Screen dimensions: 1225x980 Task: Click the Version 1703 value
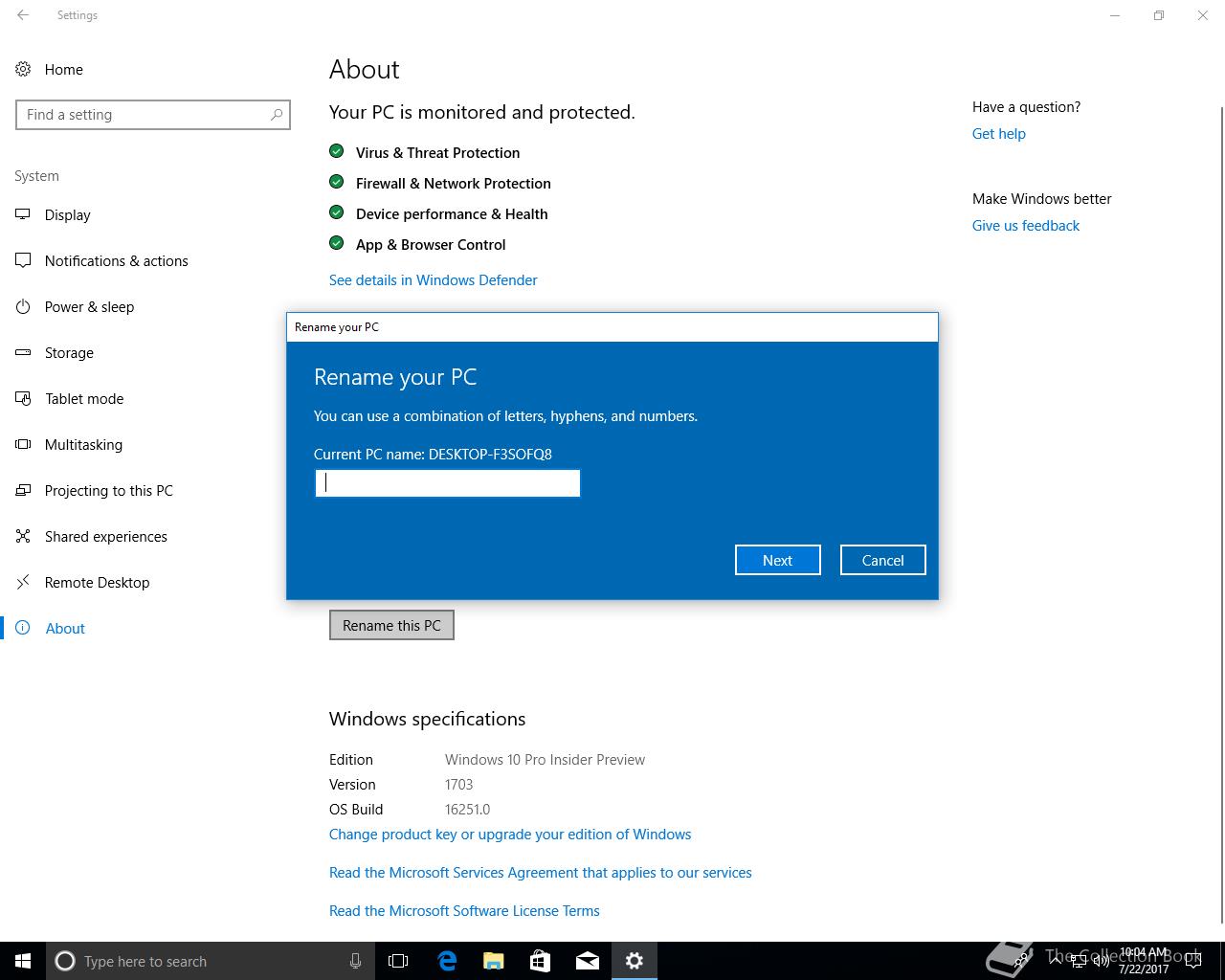[459, 785]
